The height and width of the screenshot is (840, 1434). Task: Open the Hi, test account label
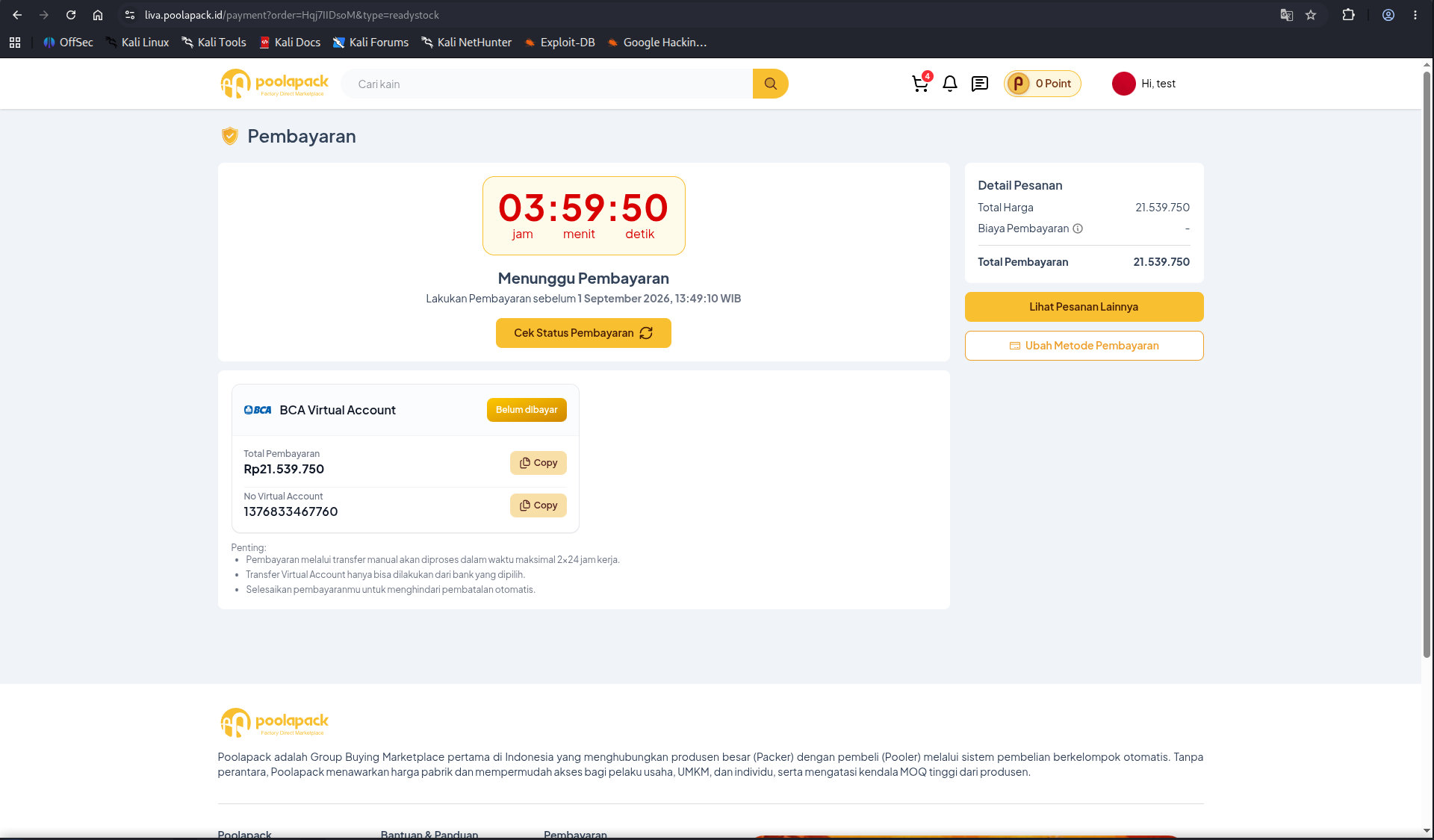click(1158, 84)
